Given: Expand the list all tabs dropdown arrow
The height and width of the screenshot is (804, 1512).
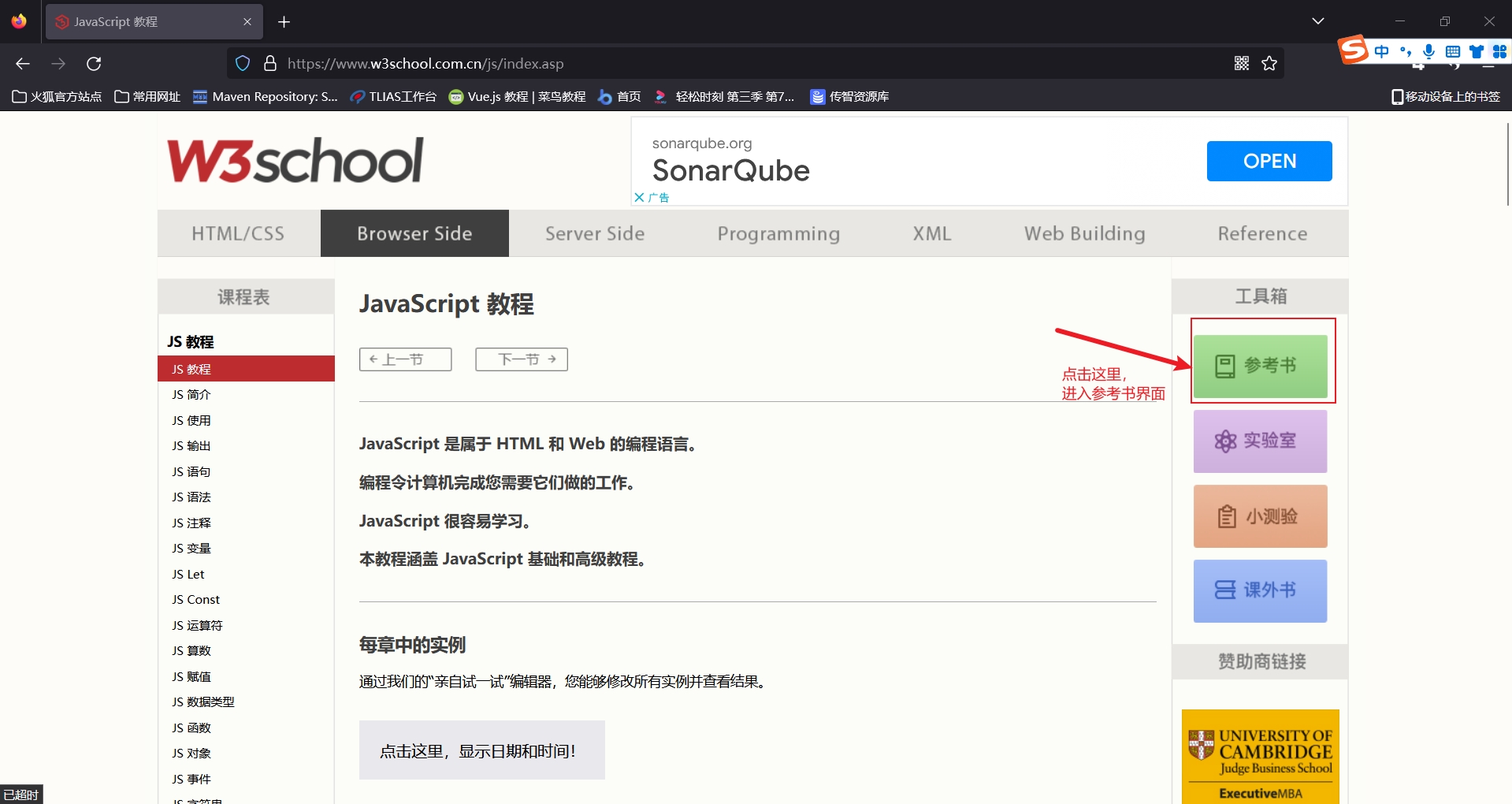Looking at the screenshot, I should 1317,21.
